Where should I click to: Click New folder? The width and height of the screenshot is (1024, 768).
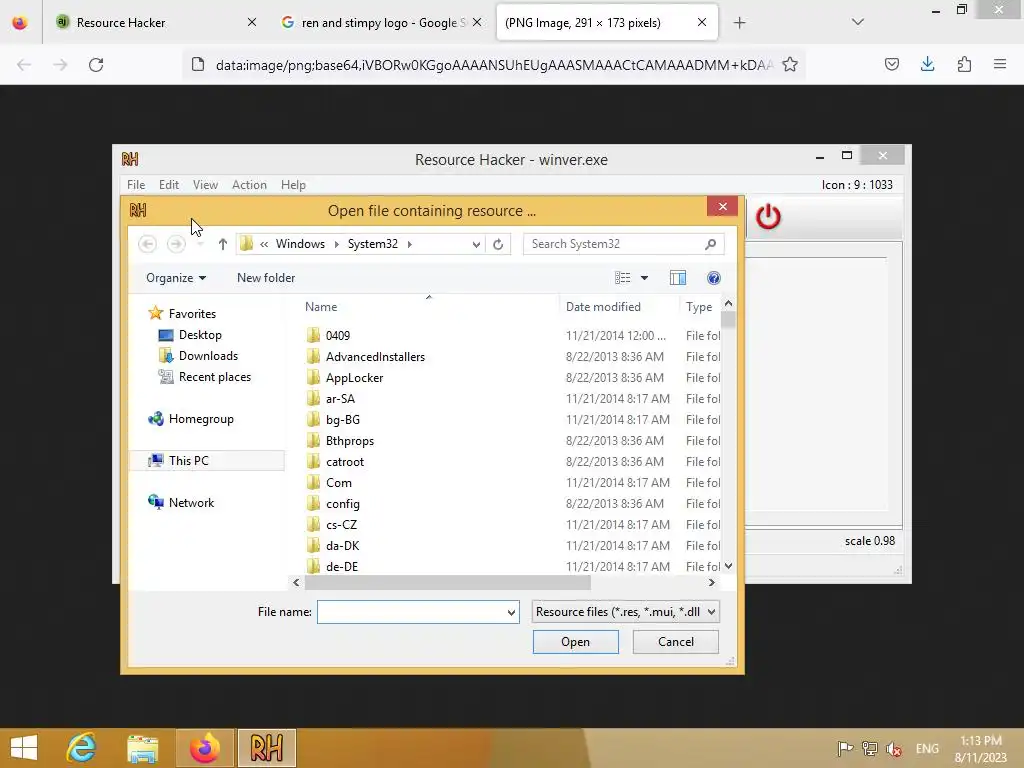pyautogui.click(x=266, y=278)
